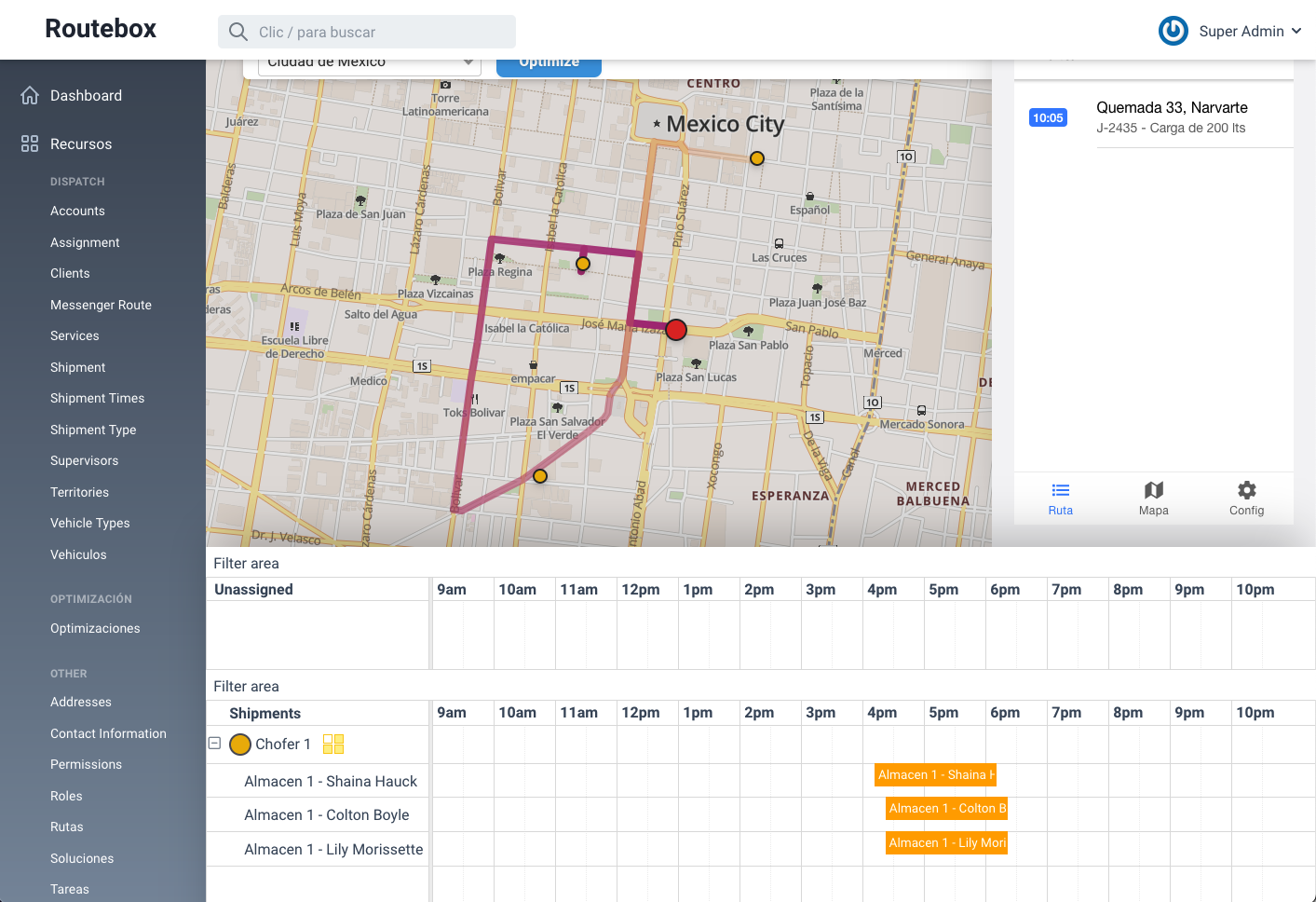Open the Ciudad de Mexico city dropdown
Screen dimensions: 1316x902
coord(369,64)
